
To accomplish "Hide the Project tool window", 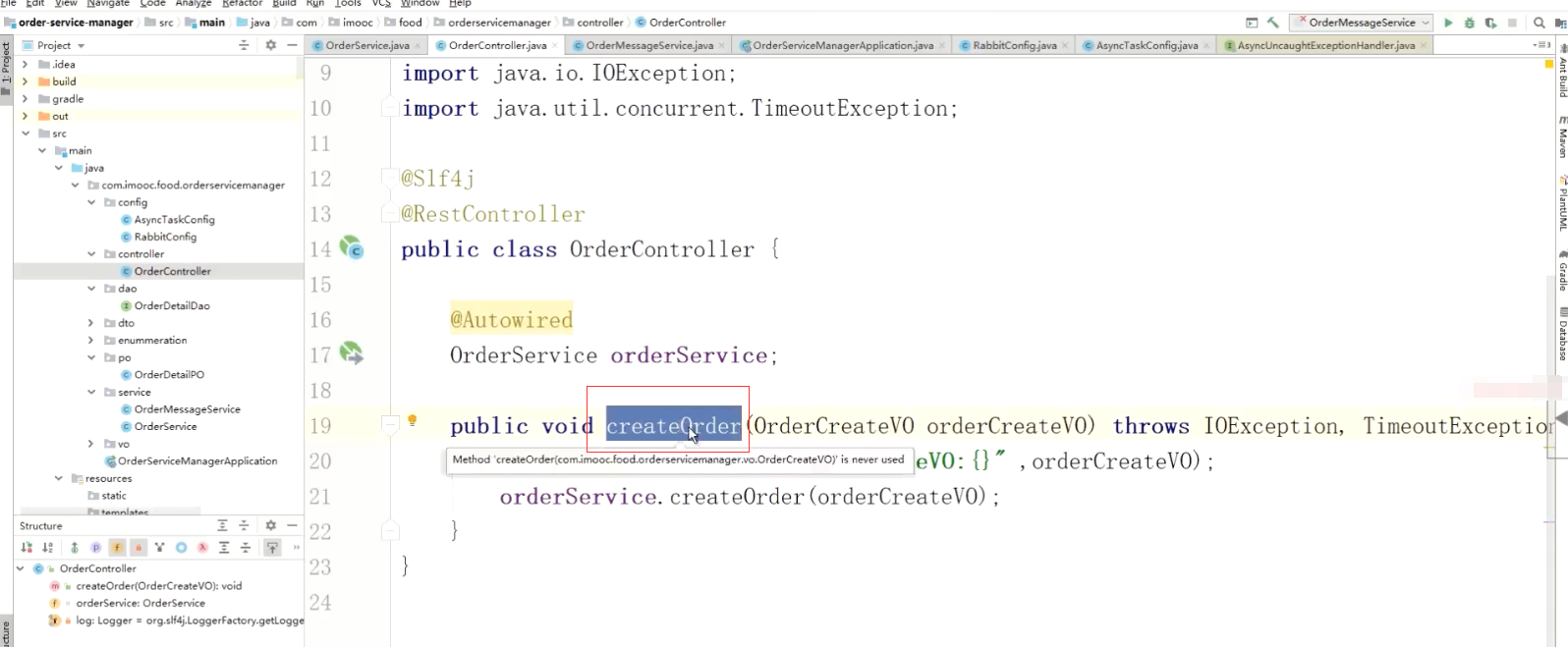I will [292, 45].
